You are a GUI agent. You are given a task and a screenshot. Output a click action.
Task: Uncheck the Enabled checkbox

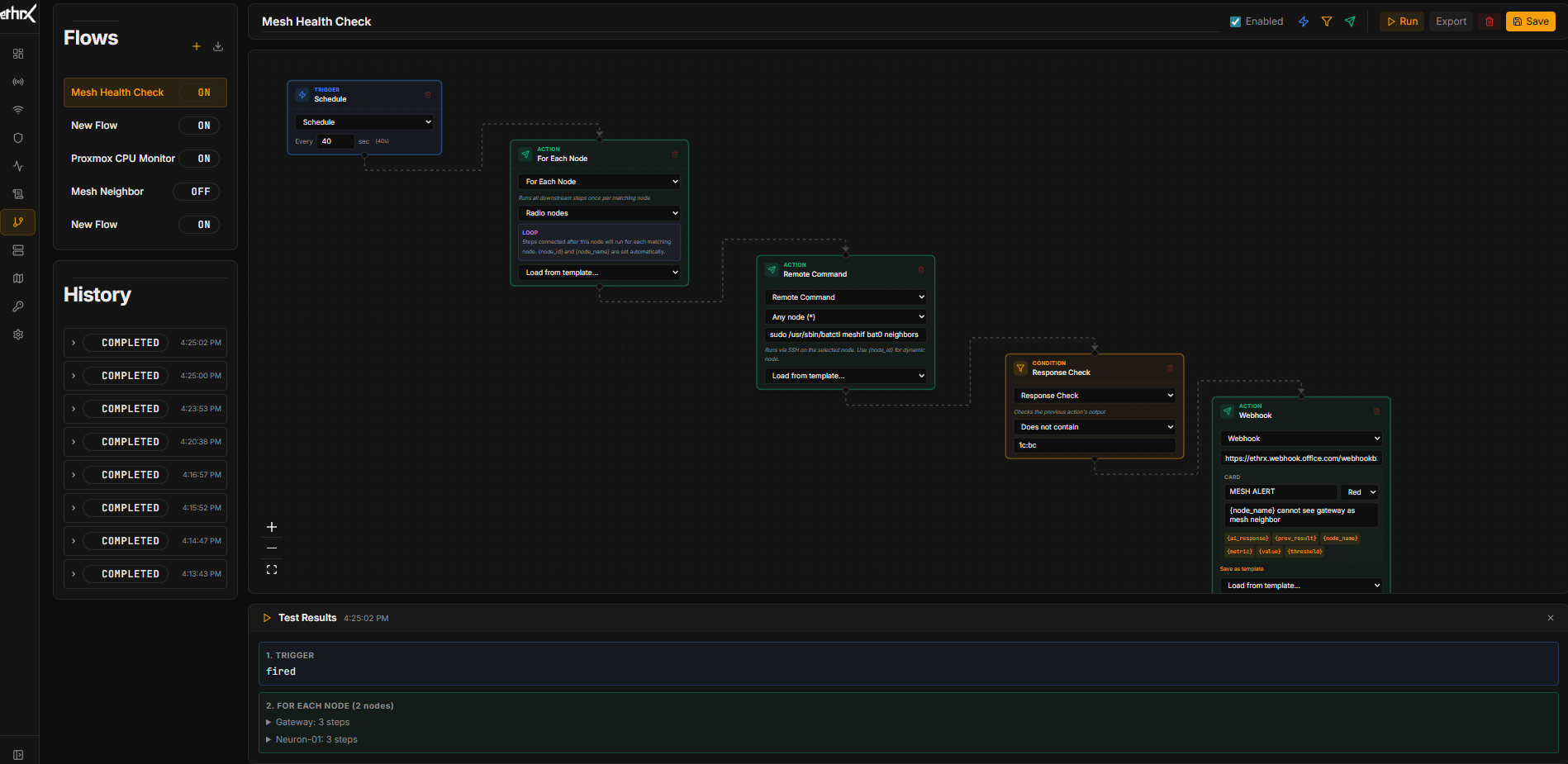pos(1235,22)
